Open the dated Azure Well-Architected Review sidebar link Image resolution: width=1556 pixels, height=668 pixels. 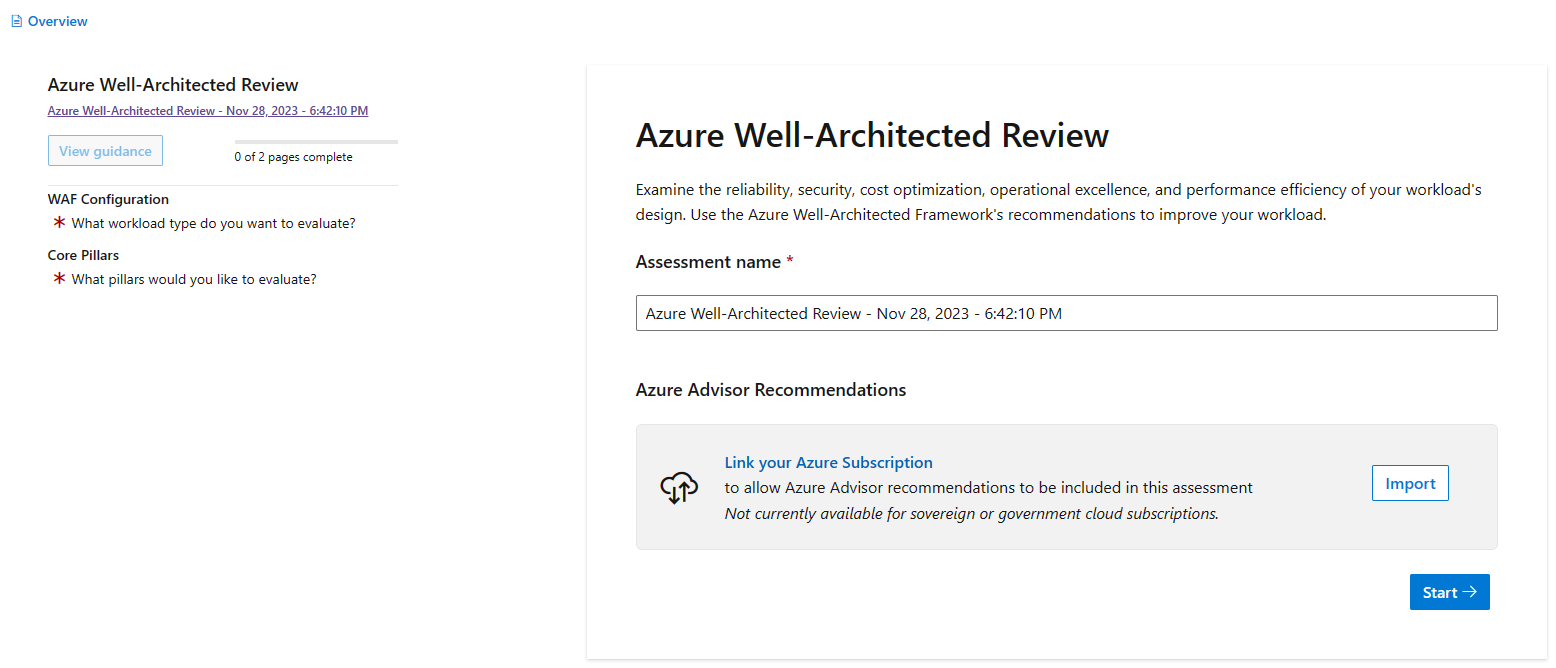207,111
